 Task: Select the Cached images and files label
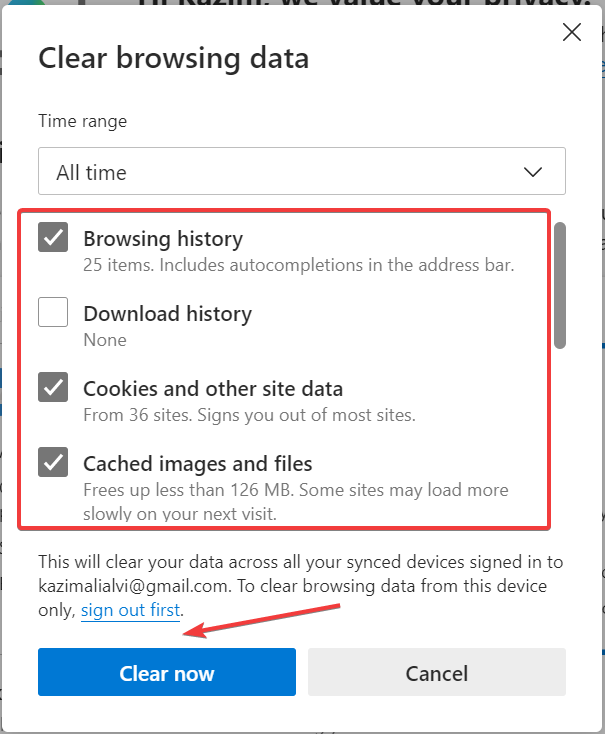(x=198, y=464)
